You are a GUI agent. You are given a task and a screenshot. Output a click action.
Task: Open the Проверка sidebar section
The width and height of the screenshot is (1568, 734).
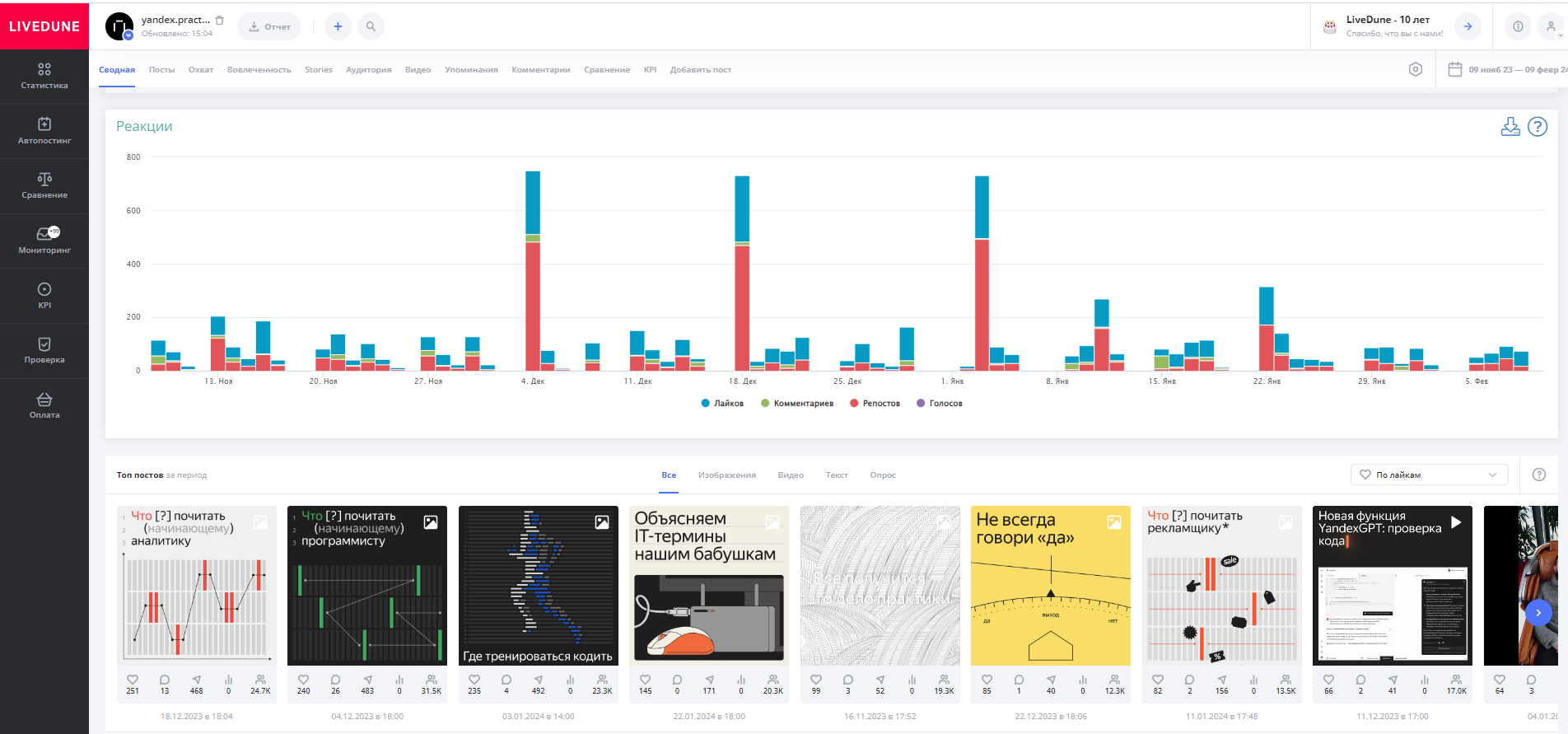click(x=44, y=351)
